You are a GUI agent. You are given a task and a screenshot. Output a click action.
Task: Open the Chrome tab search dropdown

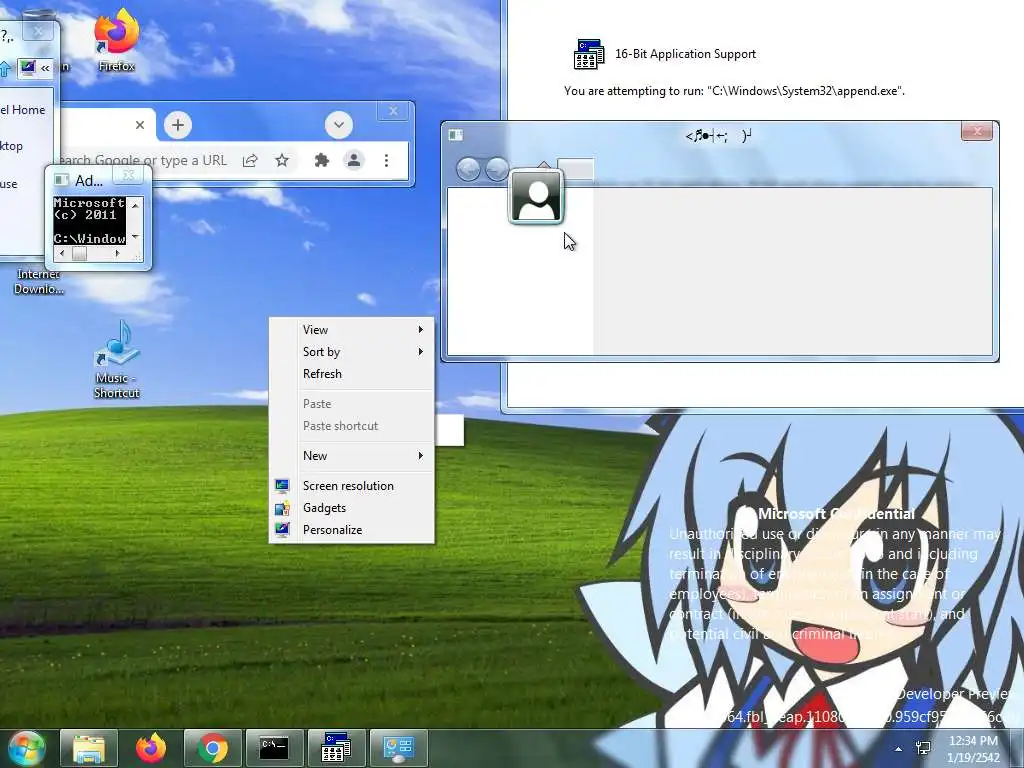pos(338,125)
